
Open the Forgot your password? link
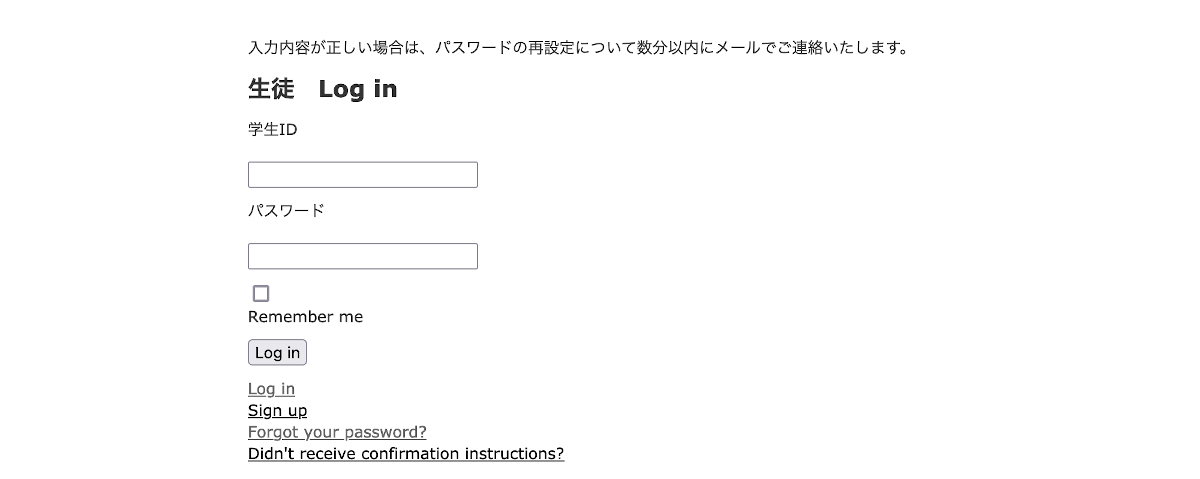337,432
